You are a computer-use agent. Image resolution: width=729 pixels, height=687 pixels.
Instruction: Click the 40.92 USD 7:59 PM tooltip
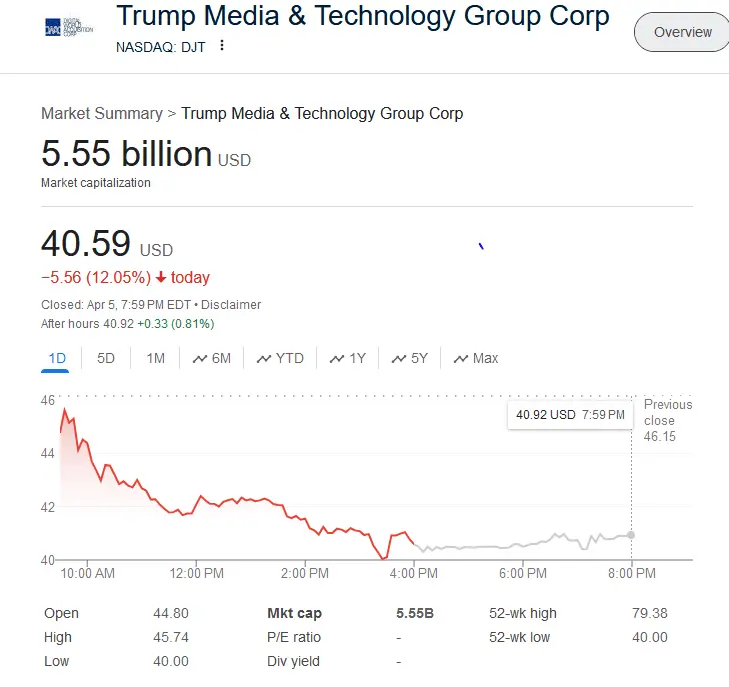(570, 414)
